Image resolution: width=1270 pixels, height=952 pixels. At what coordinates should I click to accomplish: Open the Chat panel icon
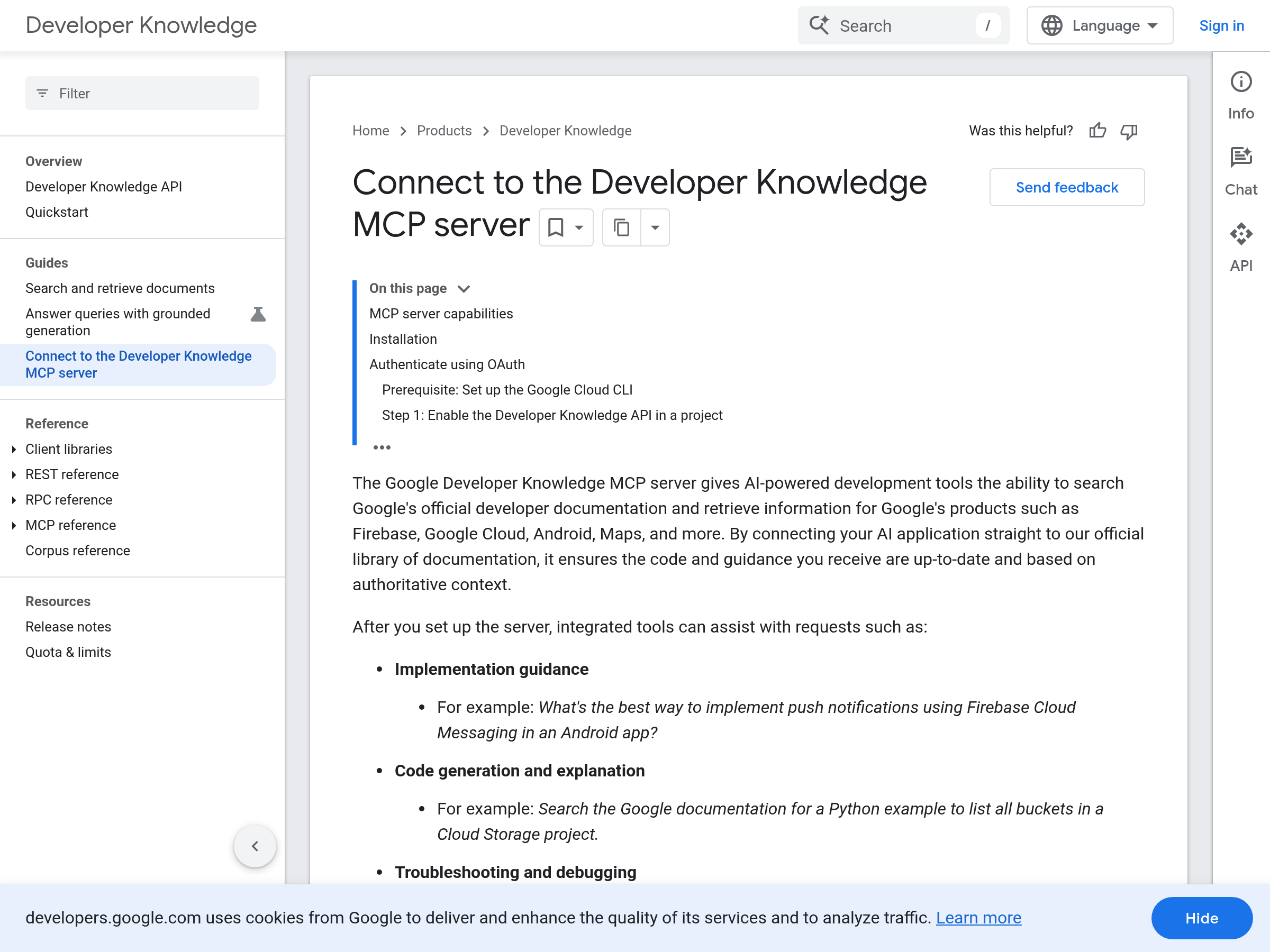(x=1241, y=157)
